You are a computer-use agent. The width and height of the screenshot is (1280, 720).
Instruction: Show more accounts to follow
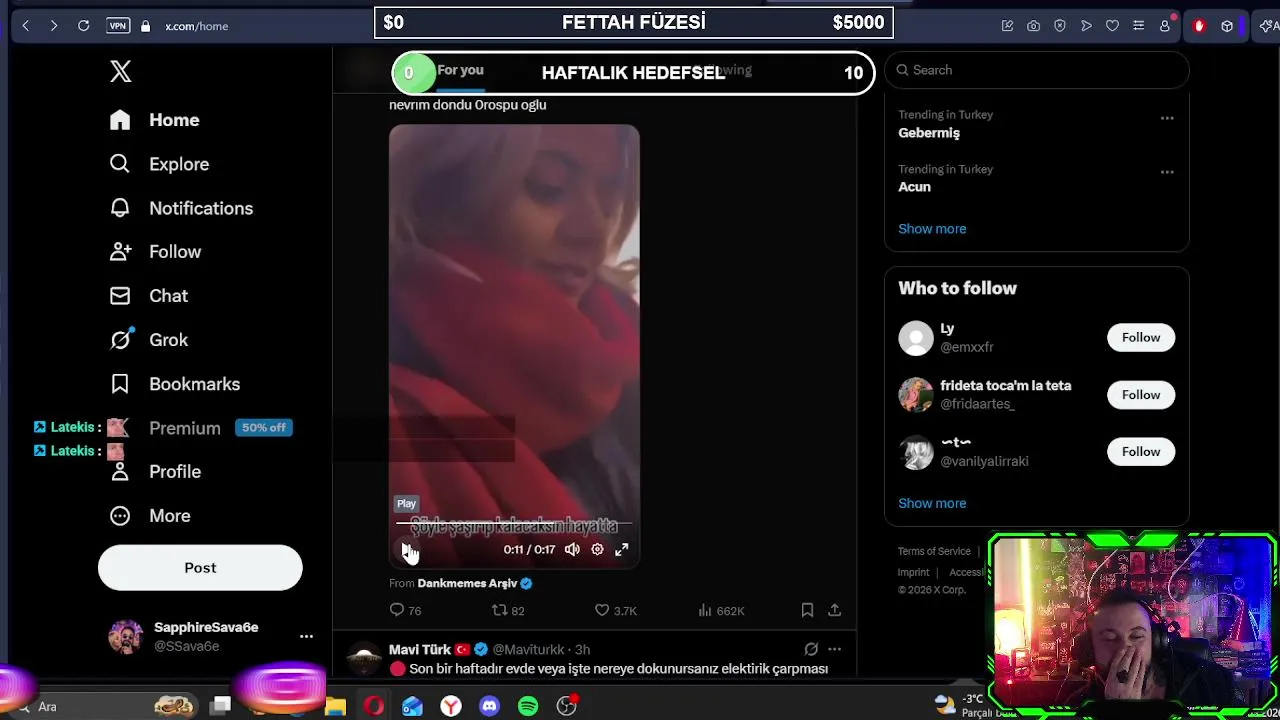point(932,503)
